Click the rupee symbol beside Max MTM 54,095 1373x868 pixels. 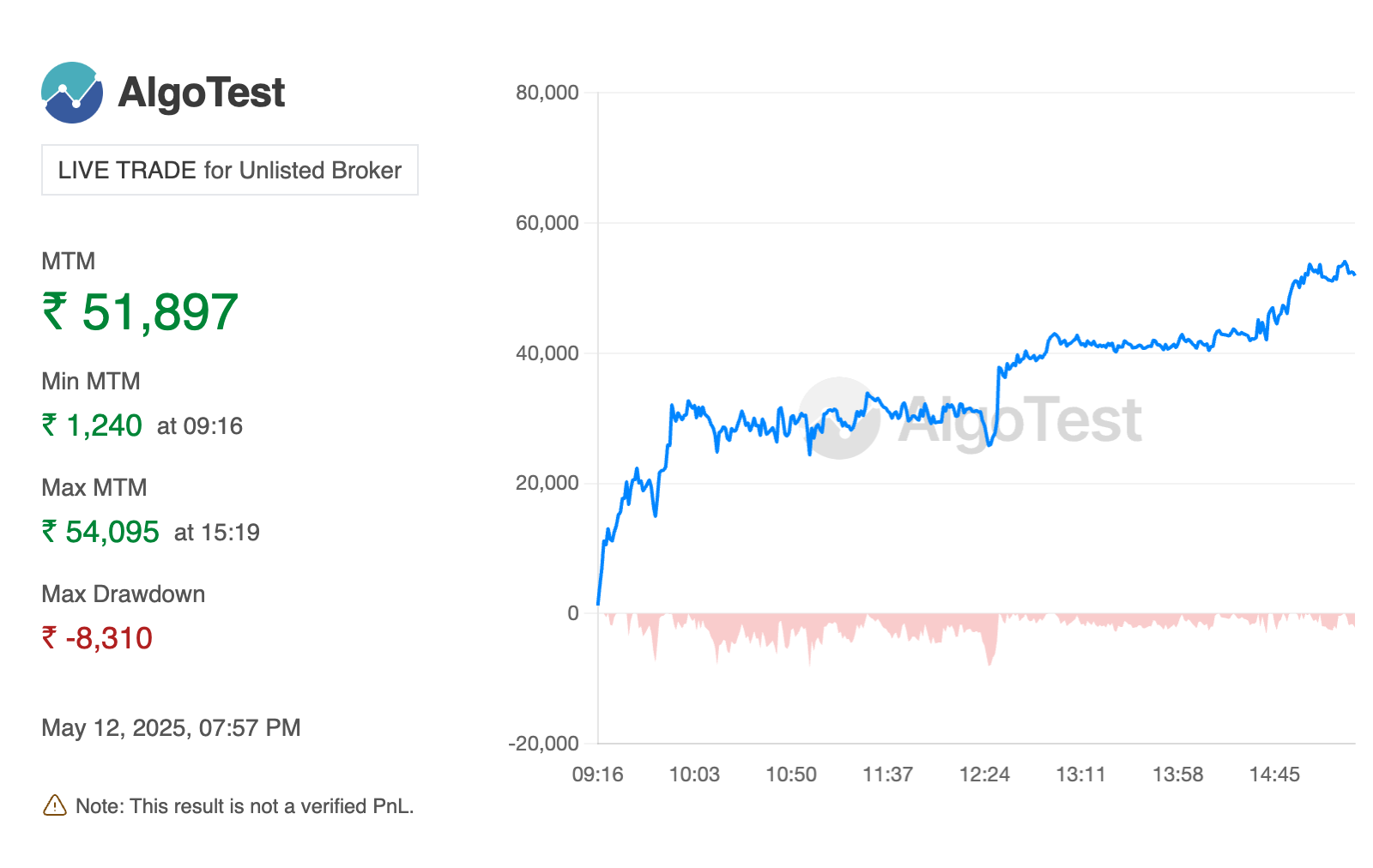[50, 531]
